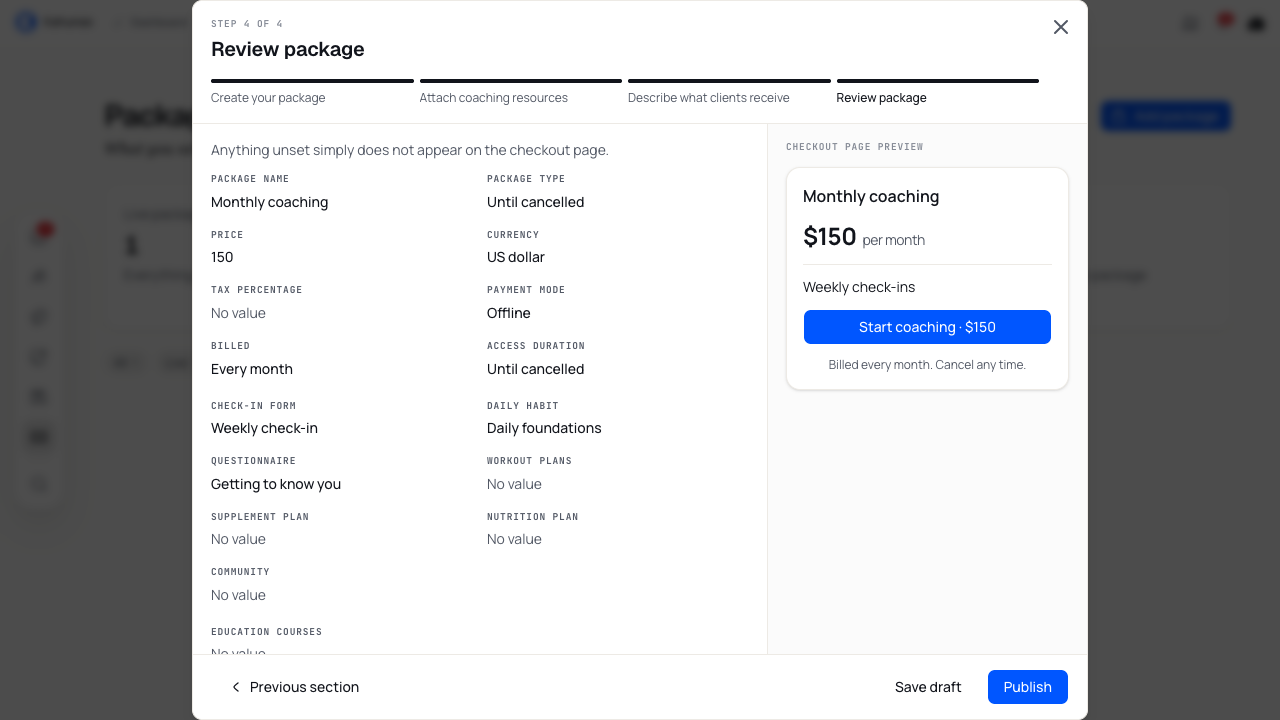This screenshot has width=1280, height=720.
Task: Click the Weekly check-in form value
Action: pyautogui.click(x=264, y=428)
